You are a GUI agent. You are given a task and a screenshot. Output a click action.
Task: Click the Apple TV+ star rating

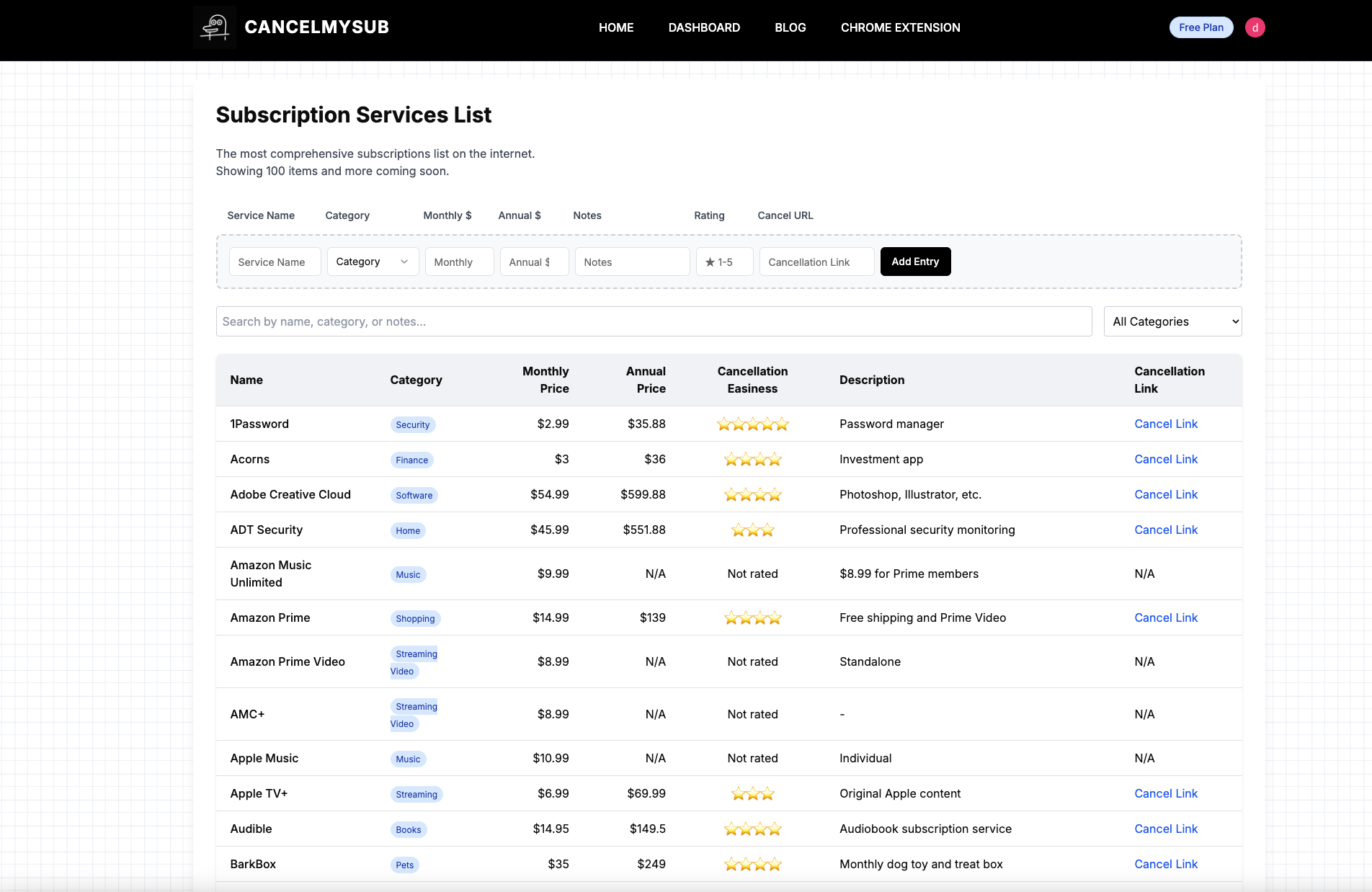(752, 794)
